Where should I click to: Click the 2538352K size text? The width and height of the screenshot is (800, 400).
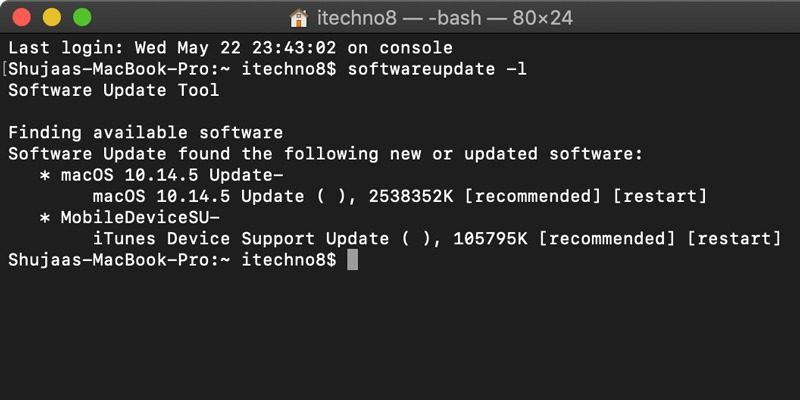[x=411, y=196]
